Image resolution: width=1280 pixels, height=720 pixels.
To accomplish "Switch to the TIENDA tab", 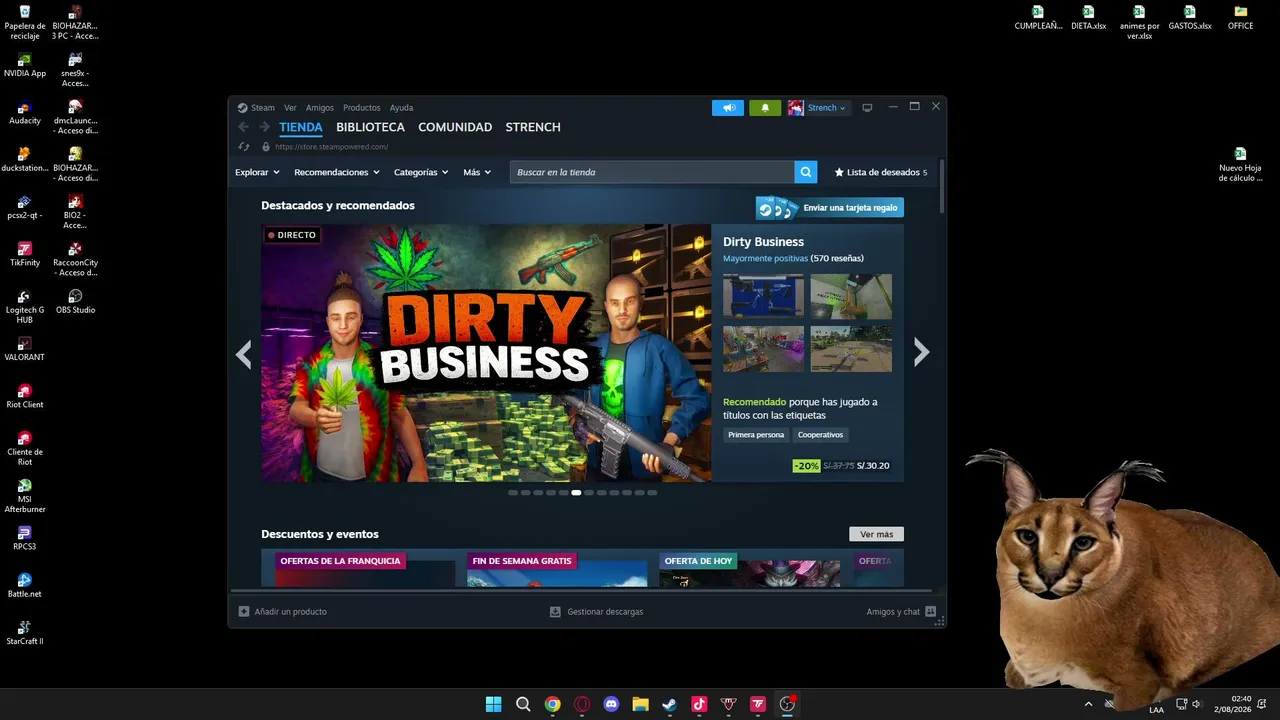I will tap(301, 127).
